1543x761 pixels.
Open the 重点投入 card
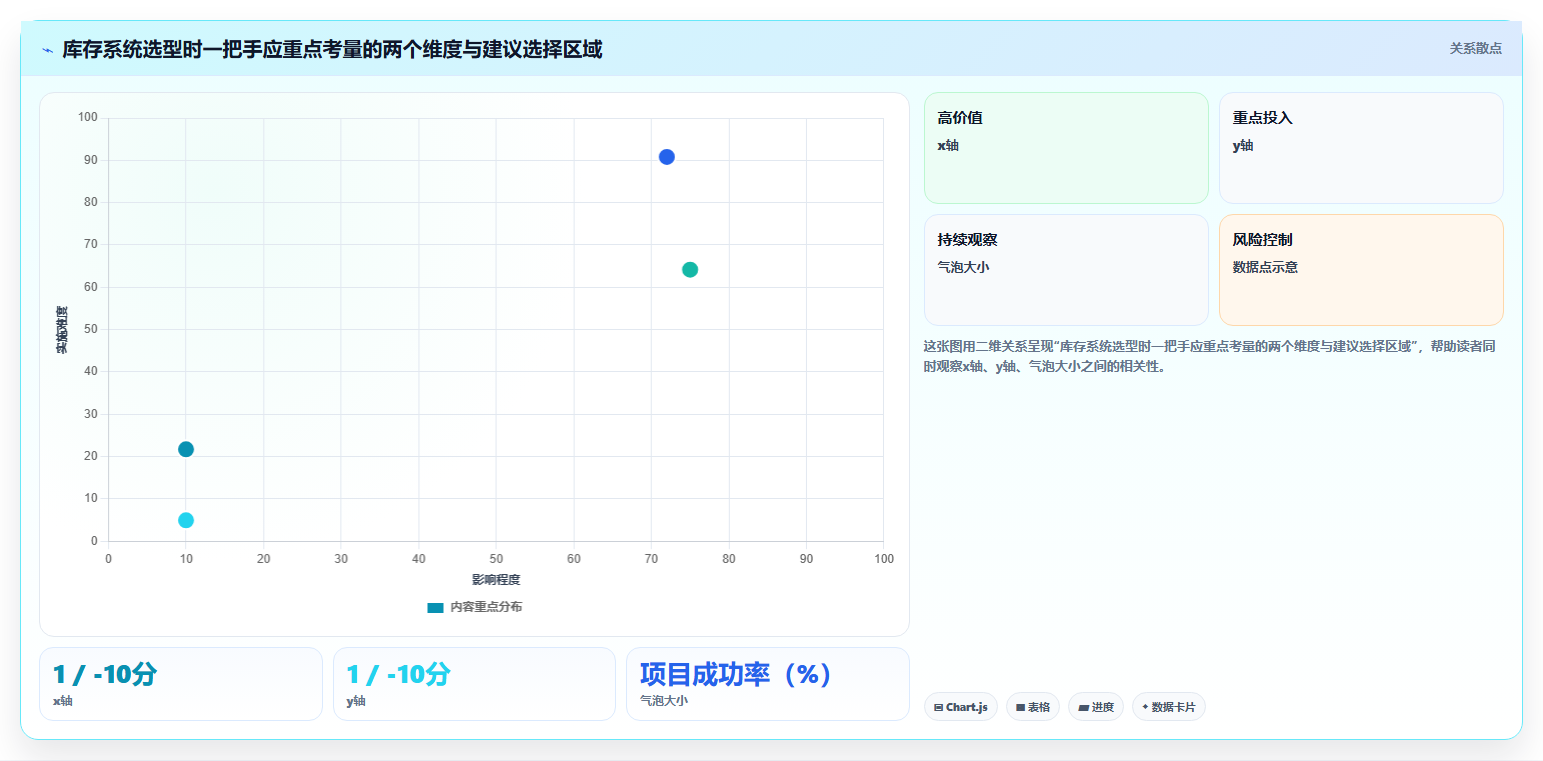click(x=1361, y=148)
